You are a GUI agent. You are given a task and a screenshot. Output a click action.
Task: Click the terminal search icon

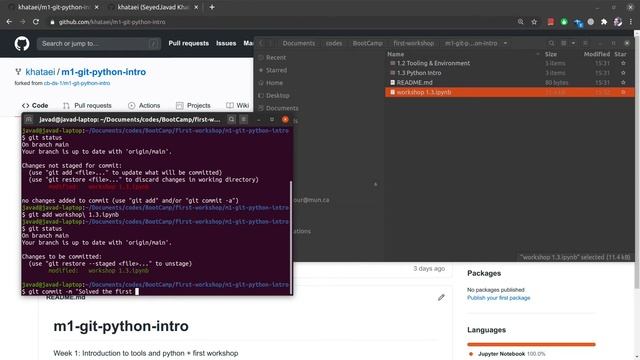231,119
